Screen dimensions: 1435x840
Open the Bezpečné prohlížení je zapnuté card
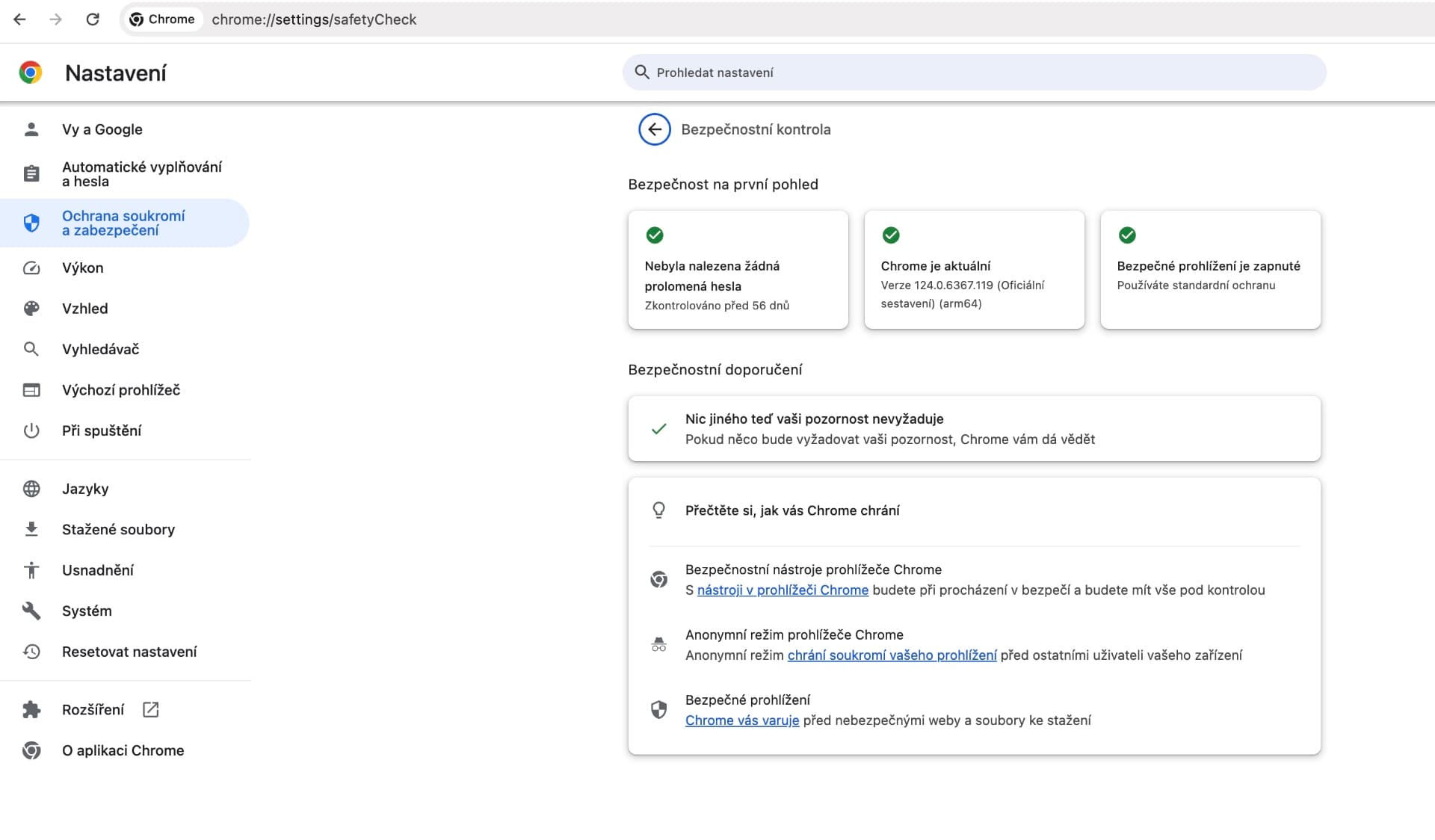pyautogui.click(x=1210, y=270)
